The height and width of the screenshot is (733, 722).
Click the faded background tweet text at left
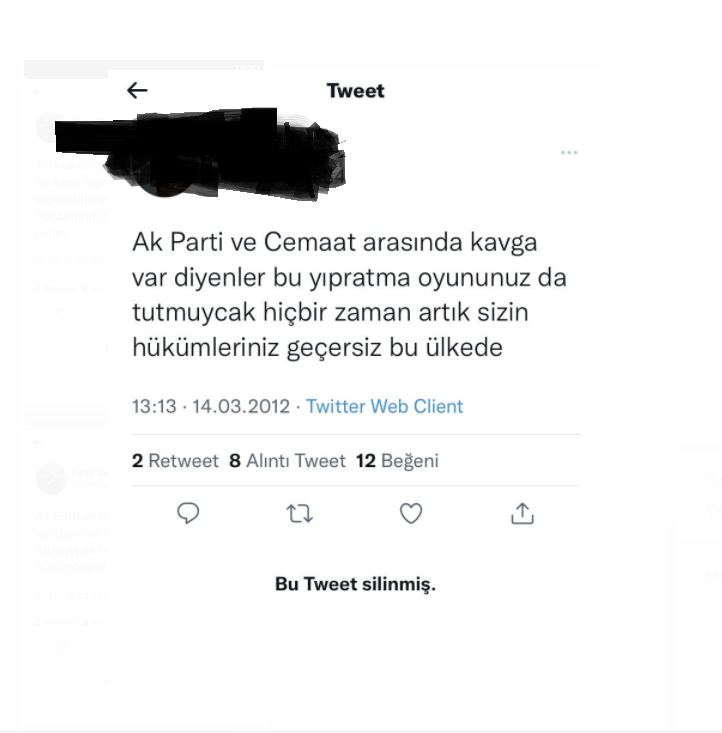(x=72, y=199)
